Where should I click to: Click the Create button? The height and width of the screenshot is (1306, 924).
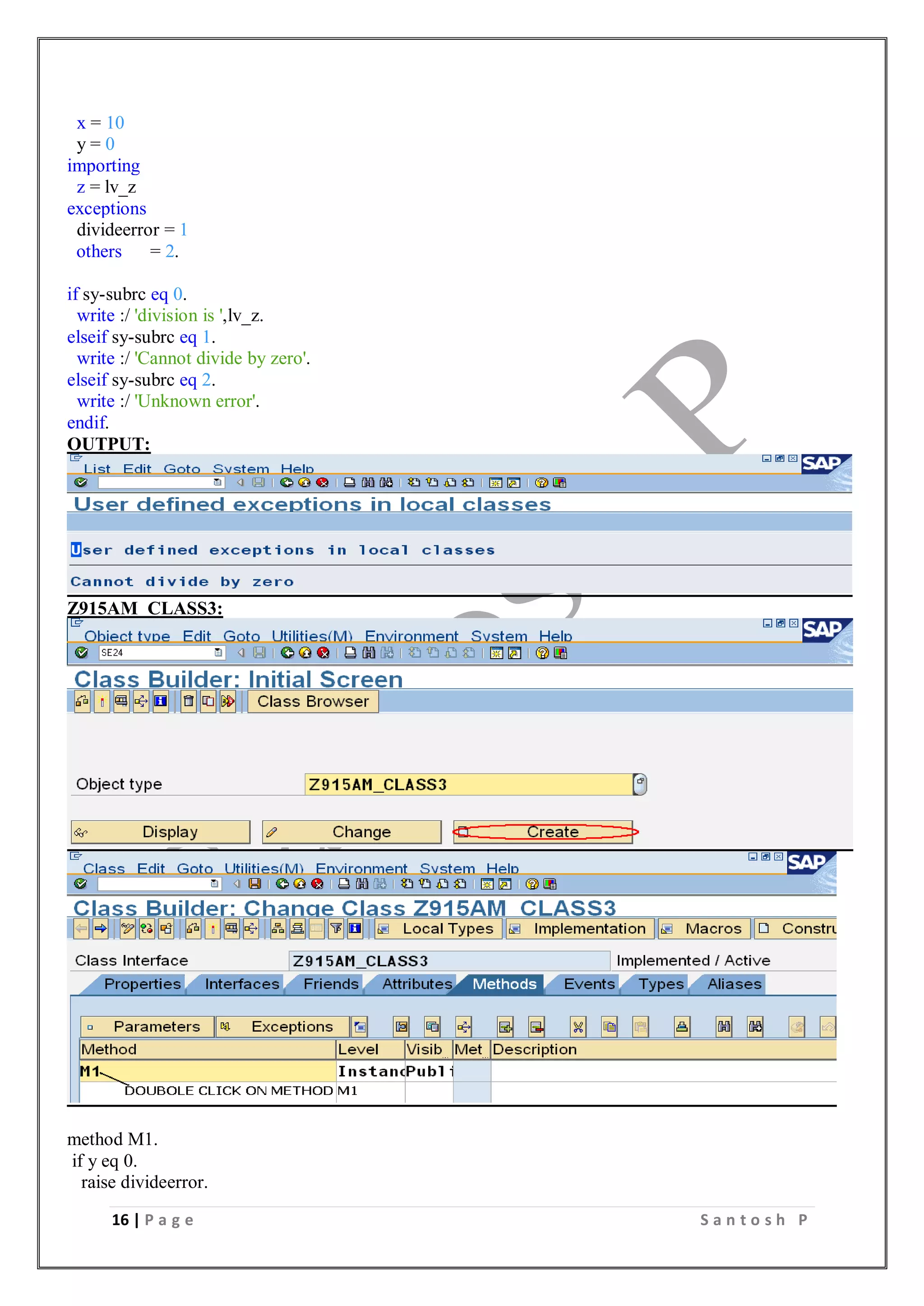pyautogui.click(x=543, y=832)
